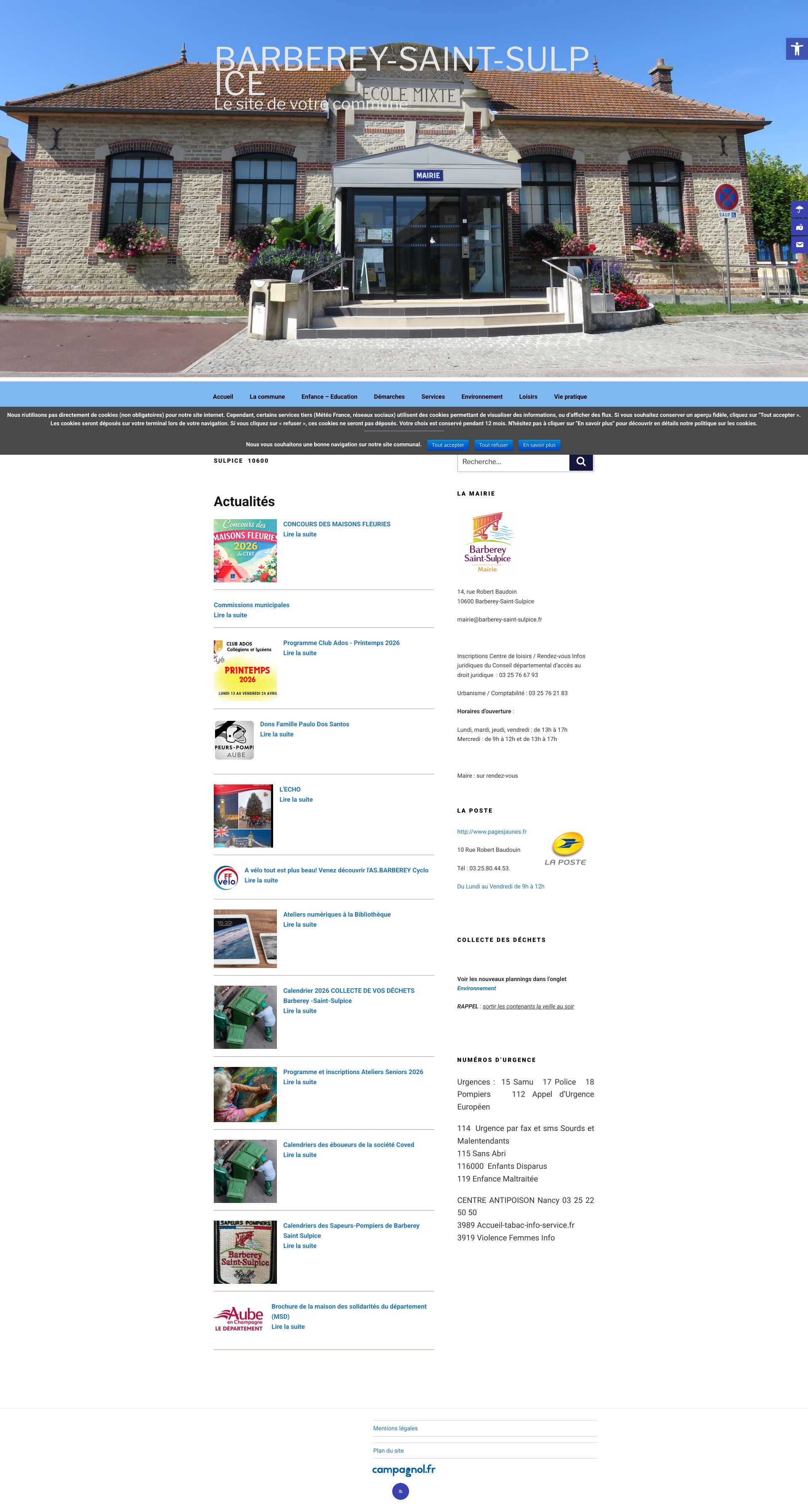Open the map location side icon
Image resolution: width=808 pixels, height=1512 pixels.
click(x=799, y=227)
